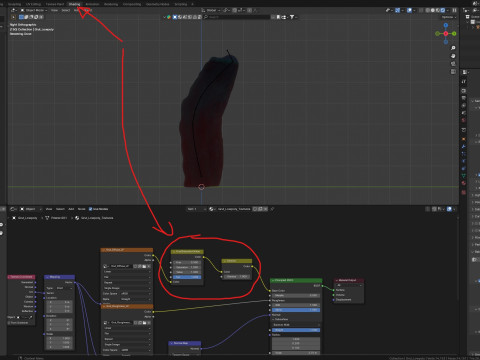480x360 pixels.
Task: Open the Material properties tab icon
Action: (x=464, y=183)
